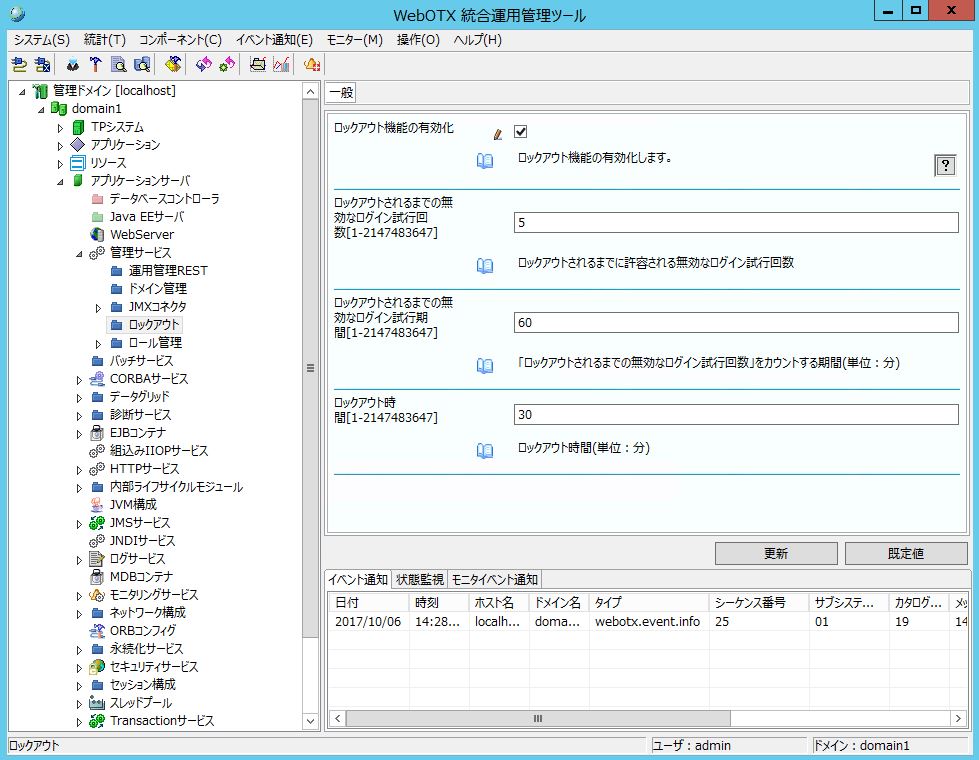Switch to the 状態監視 tab

420,579
